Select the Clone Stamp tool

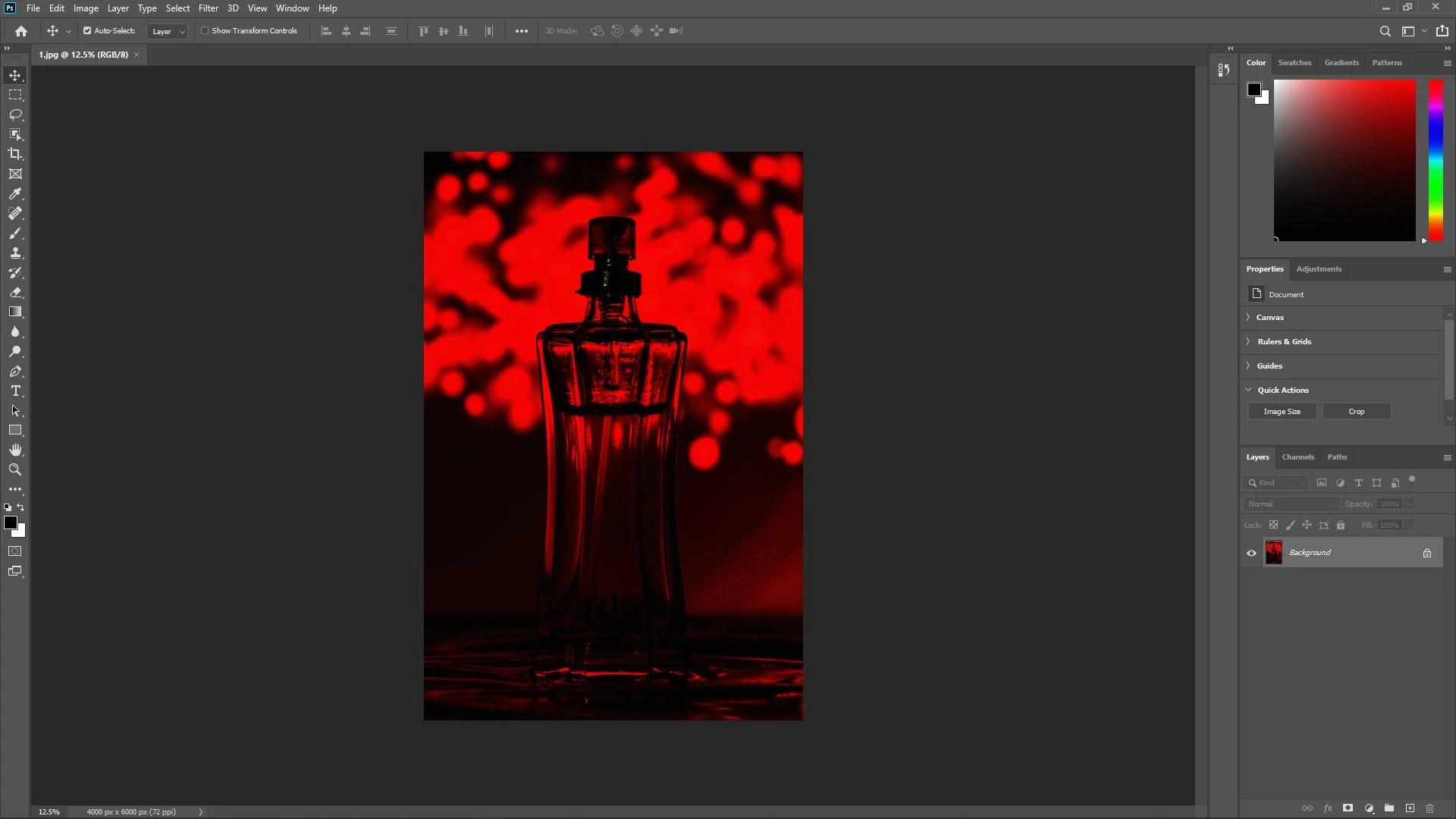pyautogui.click(x=15, y=253)
